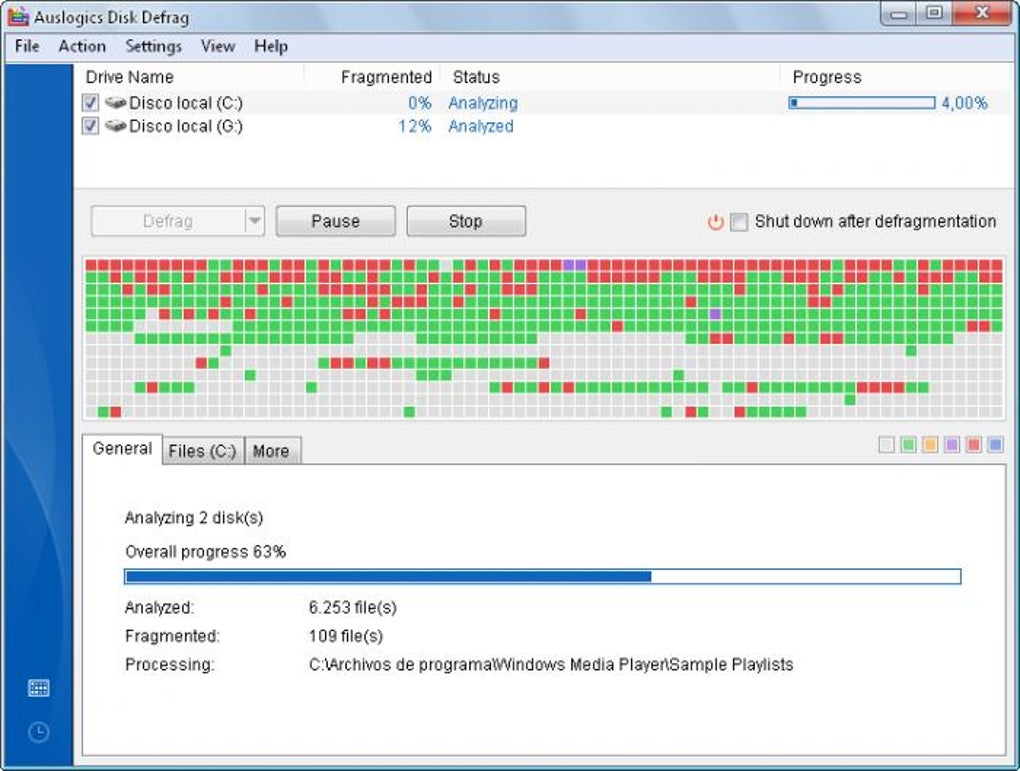Click the Defrag button
Viewport: 1020px width, 771px height.
pos(168,221)
